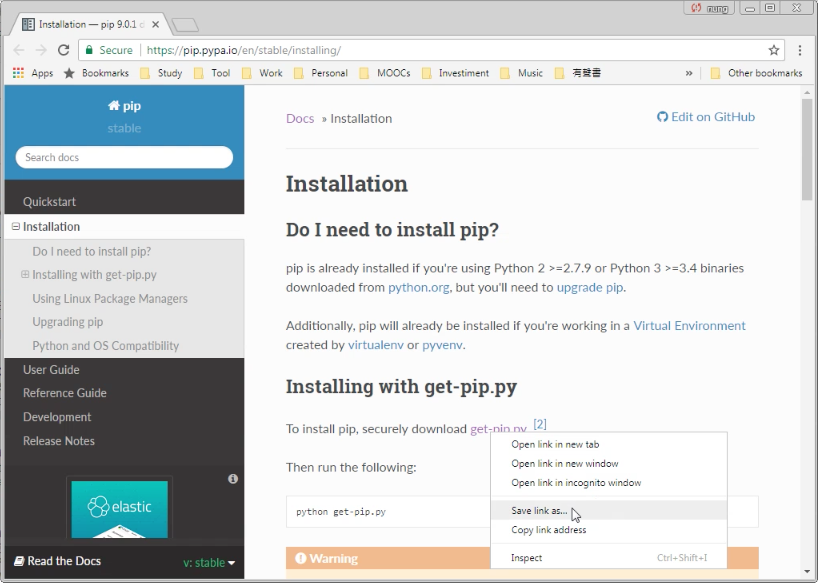This screenshot has width=818, height=583.
Task: Click the stable version label under pip
Action: click(124, 128)
